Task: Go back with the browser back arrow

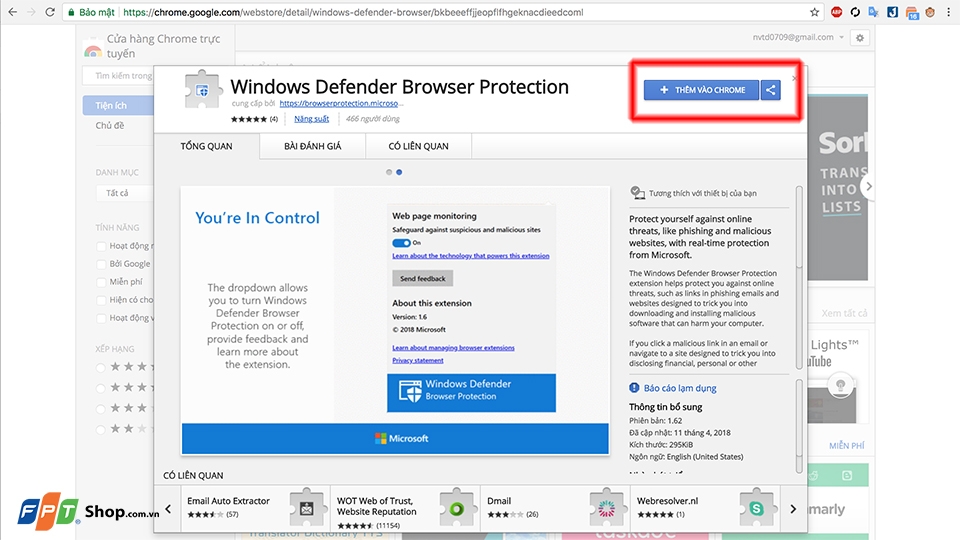Action: pos(13,12)
